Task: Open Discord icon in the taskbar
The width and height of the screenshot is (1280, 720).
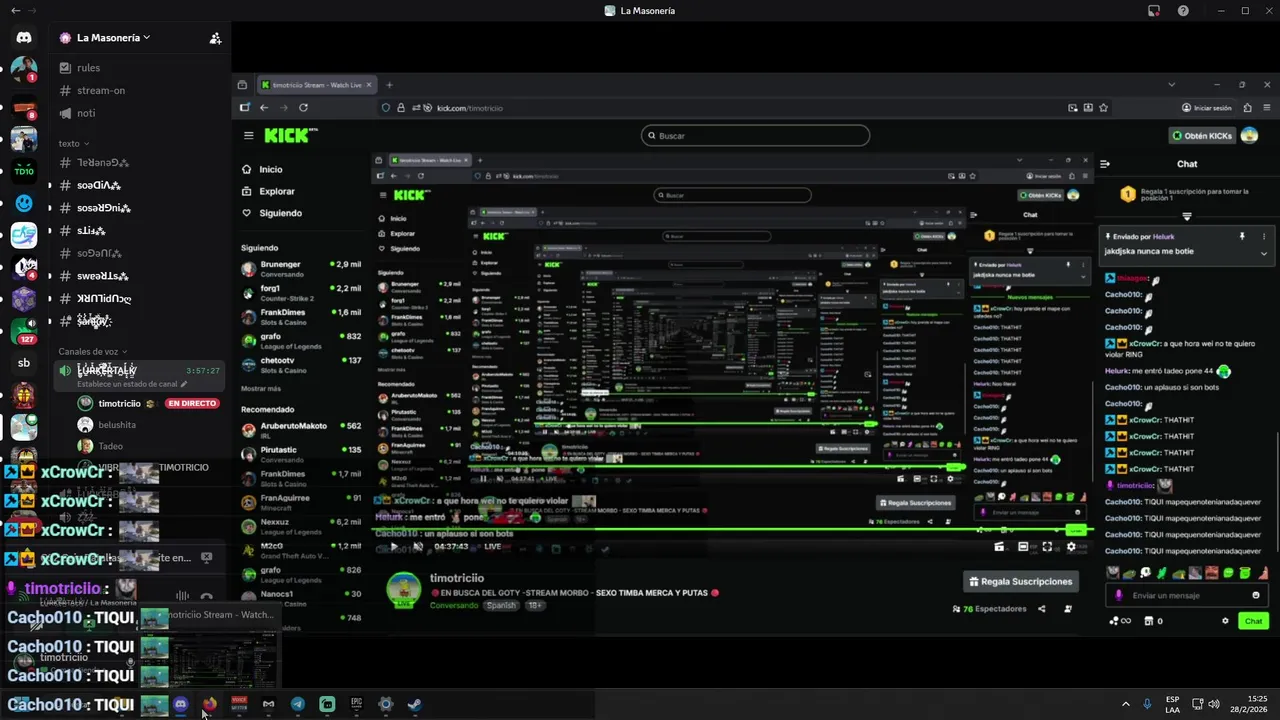Action: (180, 704)
